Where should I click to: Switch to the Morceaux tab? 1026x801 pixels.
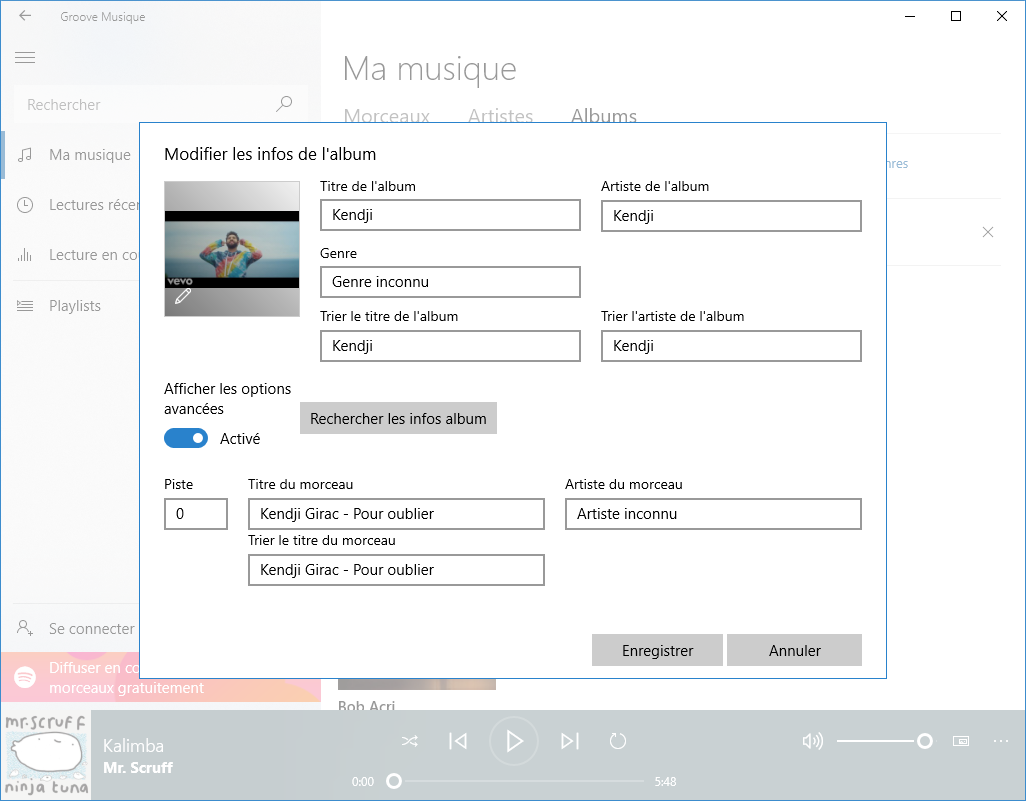387,116
